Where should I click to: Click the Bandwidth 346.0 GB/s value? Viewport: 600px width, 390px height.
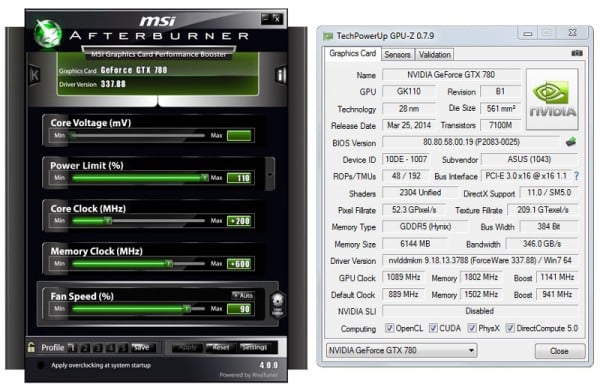[542, 243]
